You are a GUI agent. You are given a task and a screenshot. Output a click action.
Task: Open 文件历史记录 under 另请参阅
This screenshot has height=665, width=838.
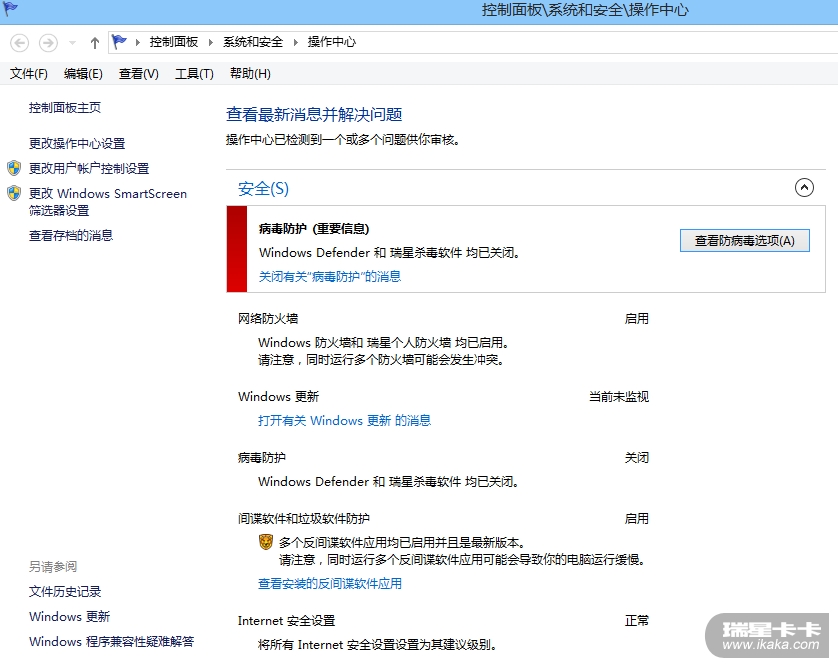coord(65,592)
